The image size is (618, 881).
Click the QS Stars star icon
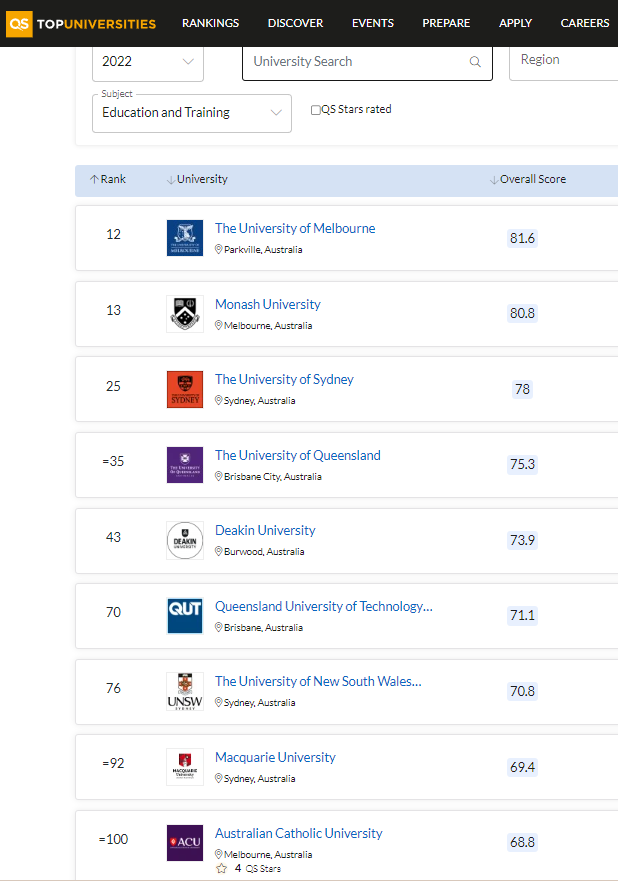(221, 869)
